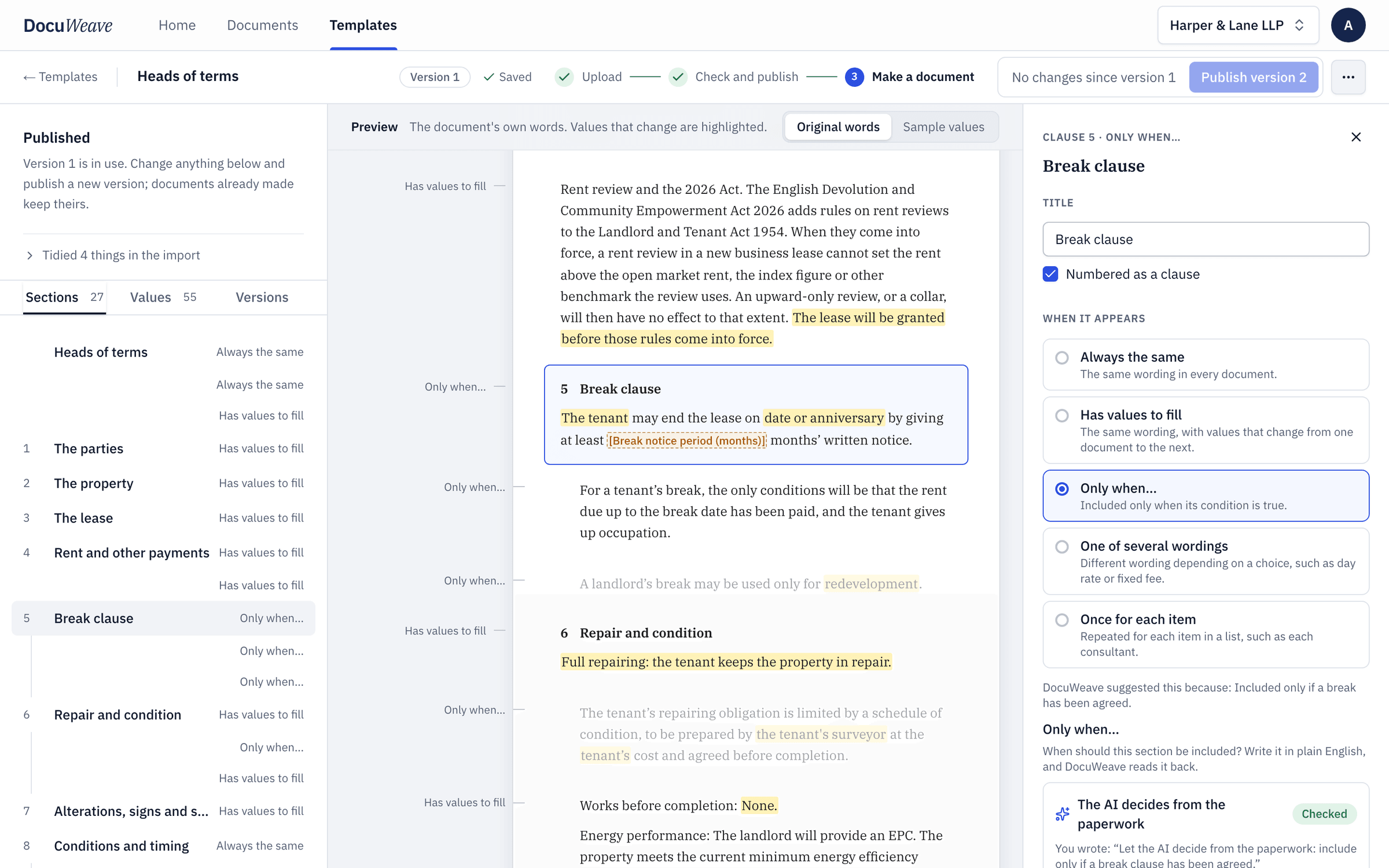Click the Upload step checkmark icon

point(564,77)
